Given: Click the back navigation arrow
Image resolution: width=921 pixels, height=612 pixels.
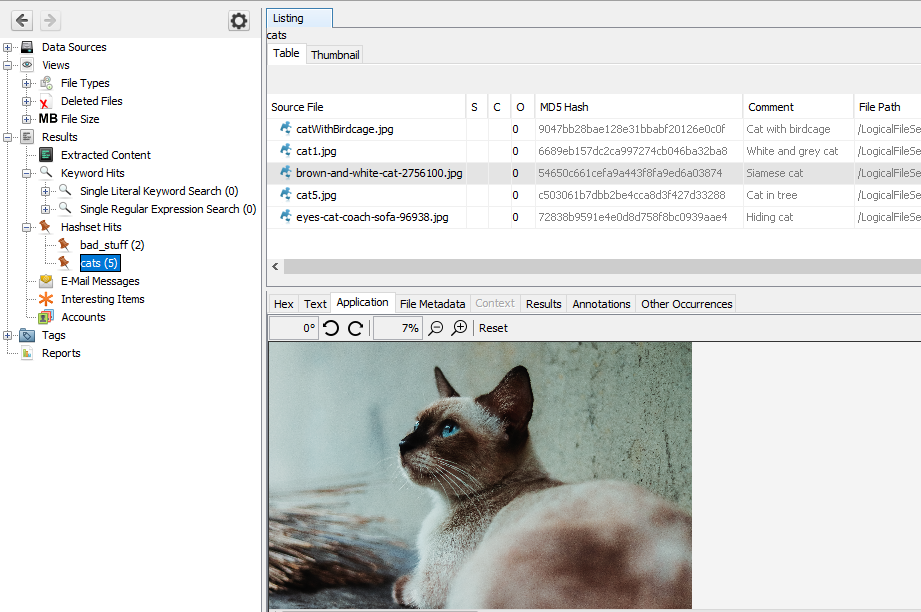Looking at the screenshot, I should coord(22,21).
